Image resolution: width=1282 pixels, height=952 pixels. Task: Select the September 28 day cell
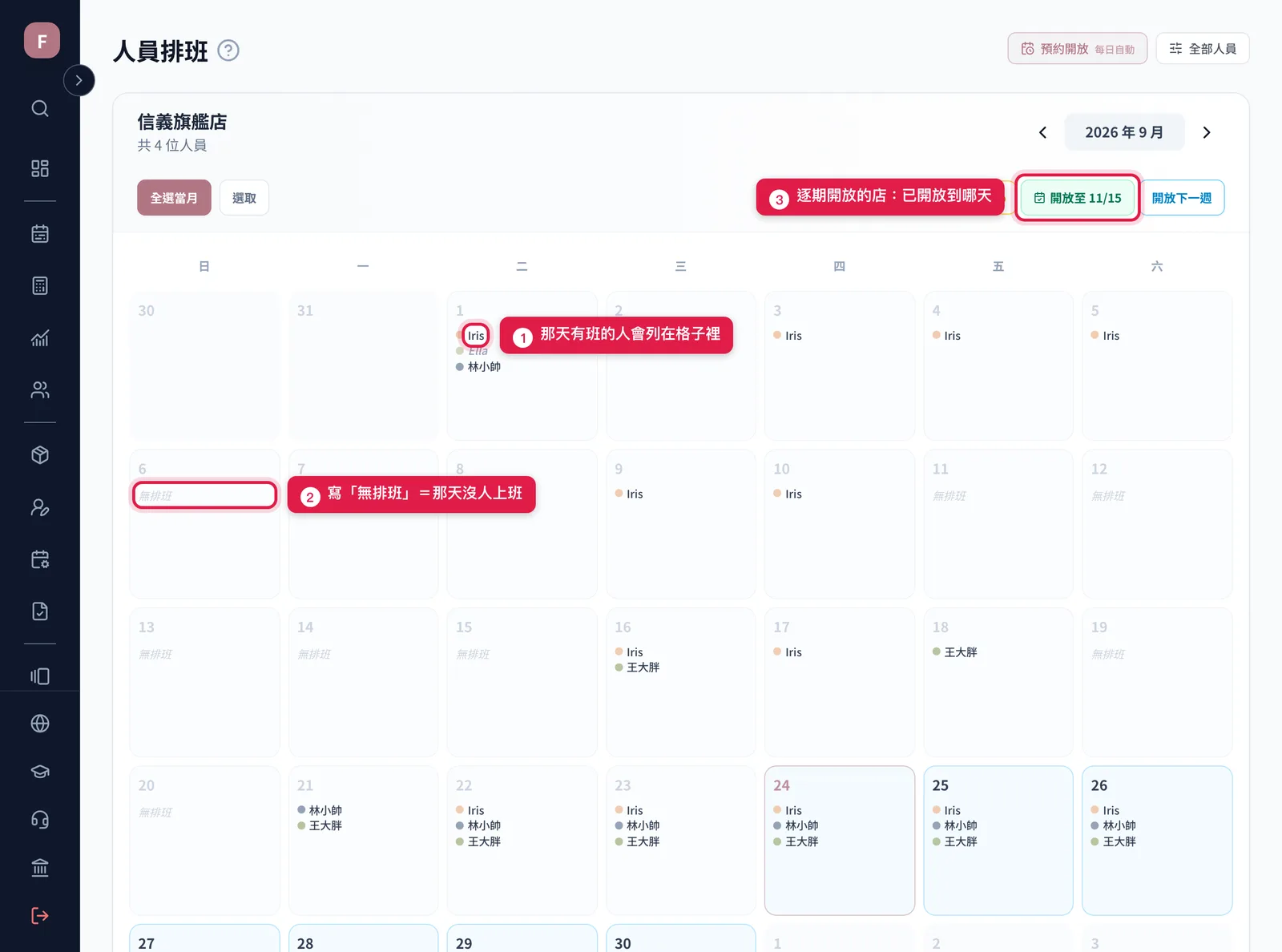point(363,938)
